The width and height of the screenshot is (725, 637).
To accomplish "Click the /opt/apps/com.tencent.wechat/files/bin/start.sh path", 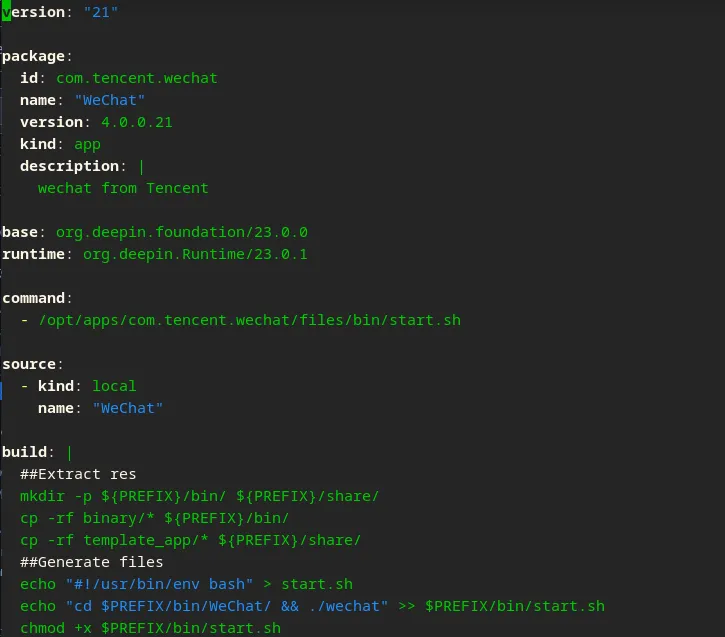I will pos(250,320).
